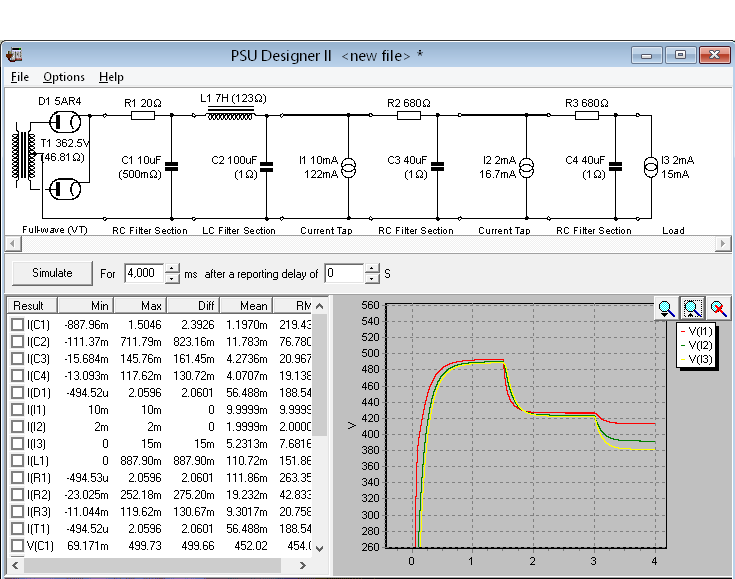
Task: Click the reset-zoom magnifier with red cross
Action: [718, 308]
